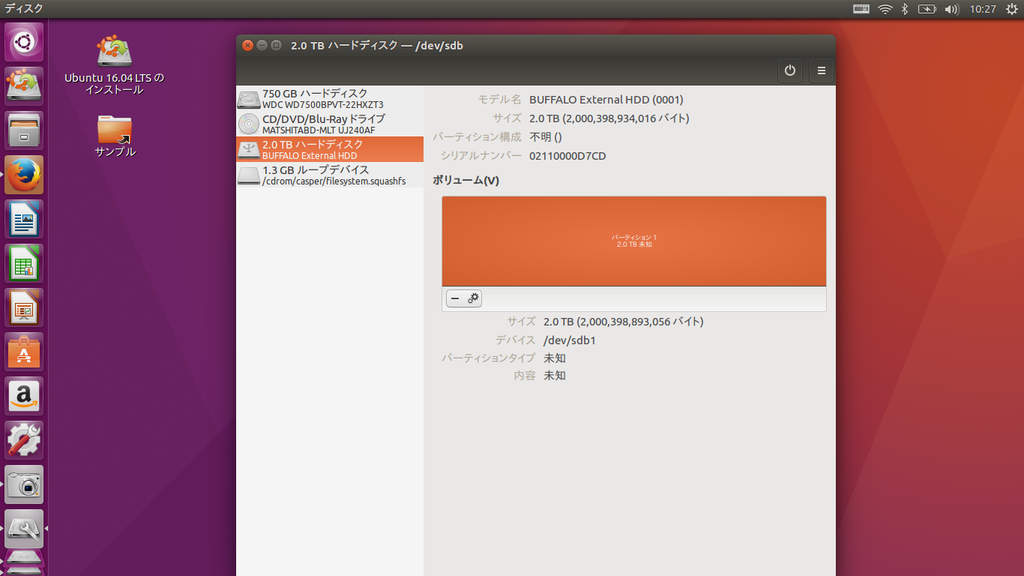1024x576 pixels.
Task: Open Install Ubuntu 16.04 LTS desktop icon
Action: pyautogui.click(x=114, y=65)
